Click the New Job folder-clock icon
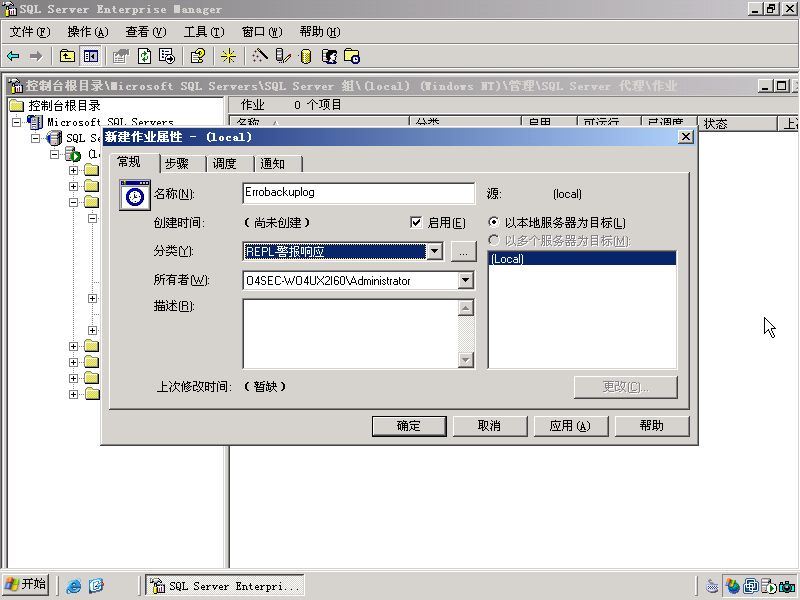 352,56
